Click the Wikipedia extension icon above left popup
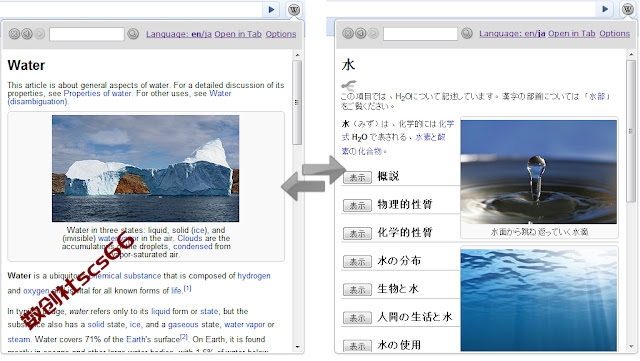 point(294,9)
